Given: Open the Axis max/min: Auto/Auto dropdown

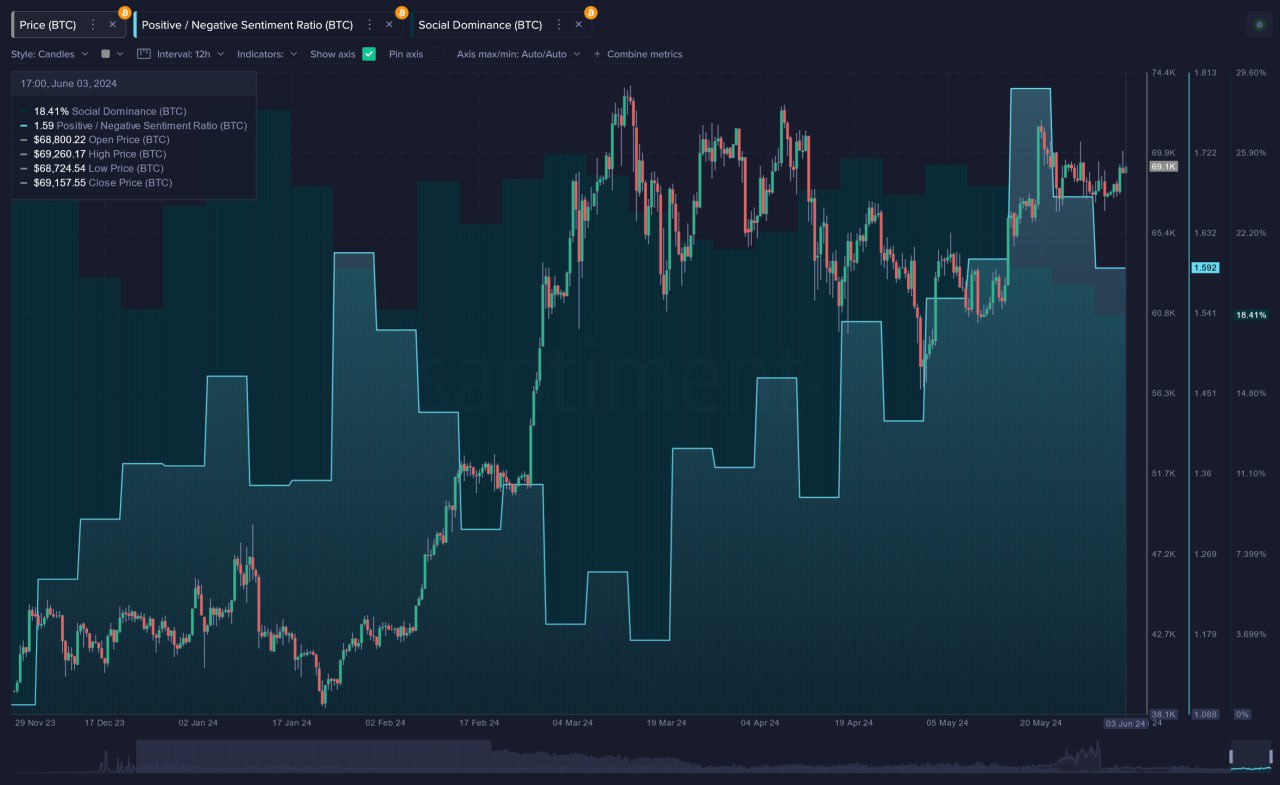Looking at the screenshot, I should click(518, 54).
